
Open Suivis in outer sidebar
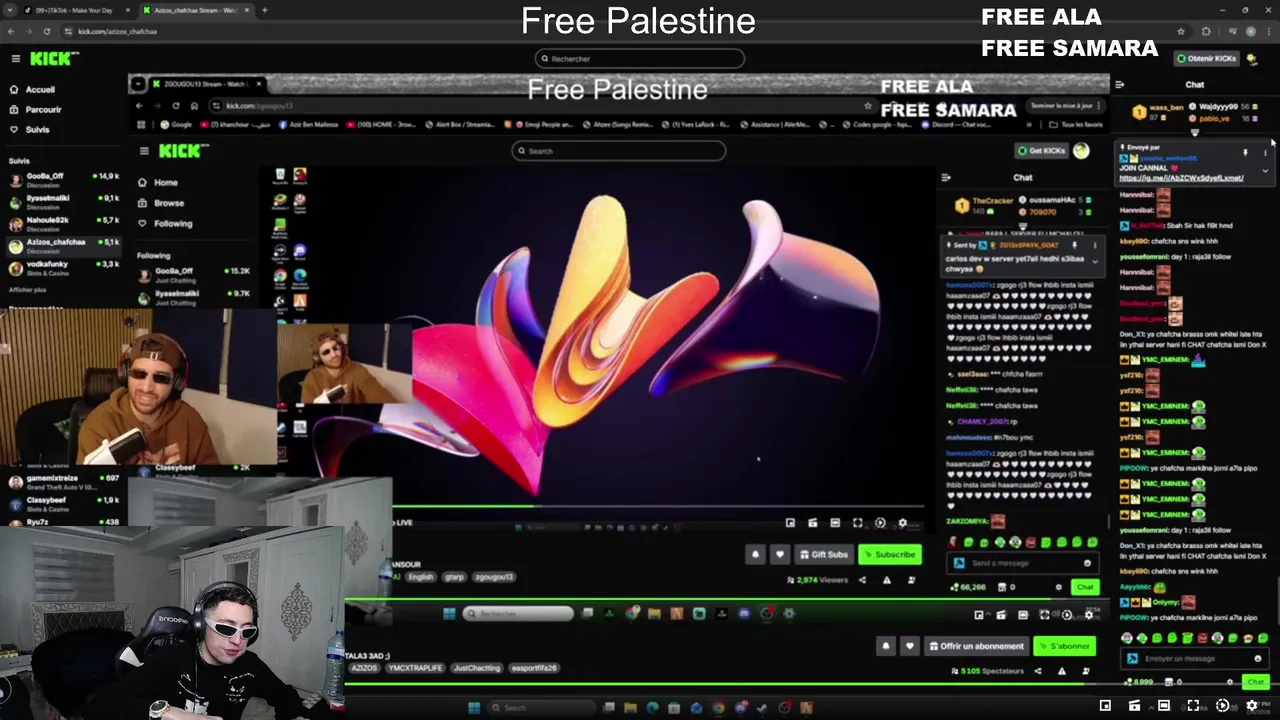(x=37, y=129)
